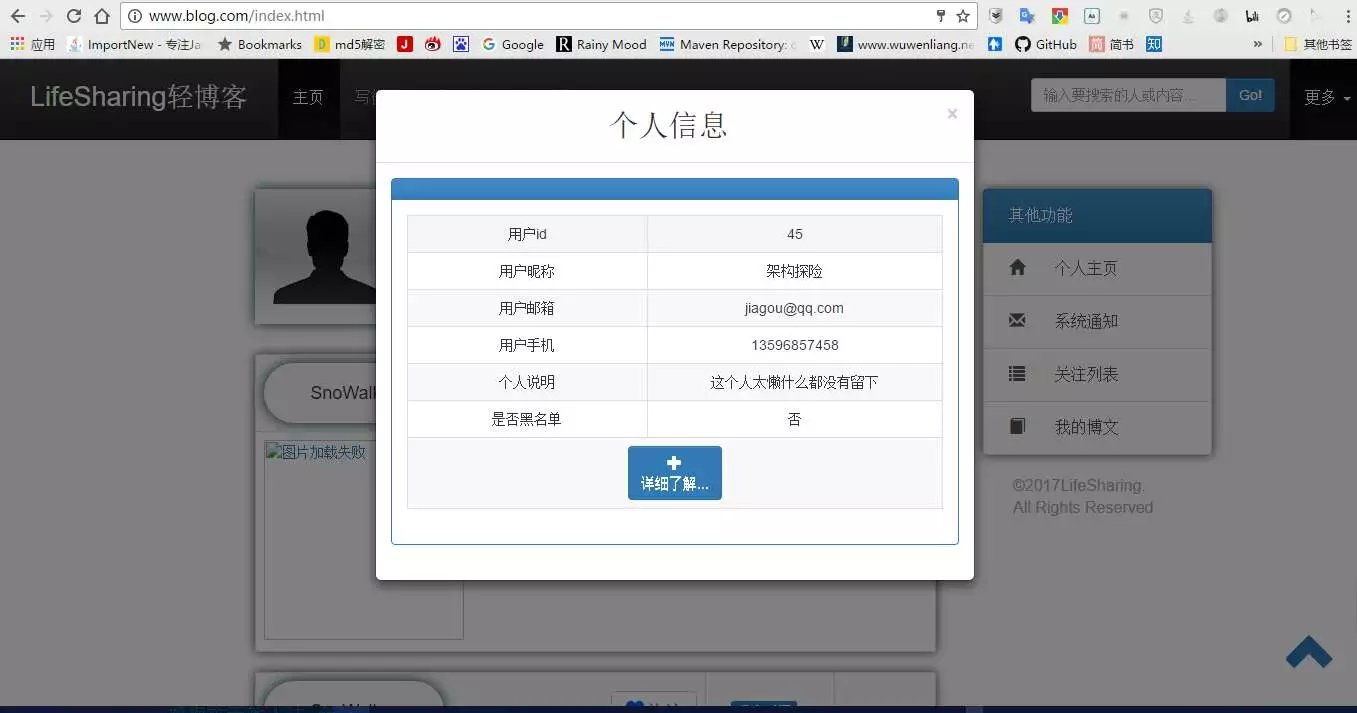Open the 应用 apps shortcut
Viewport: 1357px width, 713px height.
(33, 44)
